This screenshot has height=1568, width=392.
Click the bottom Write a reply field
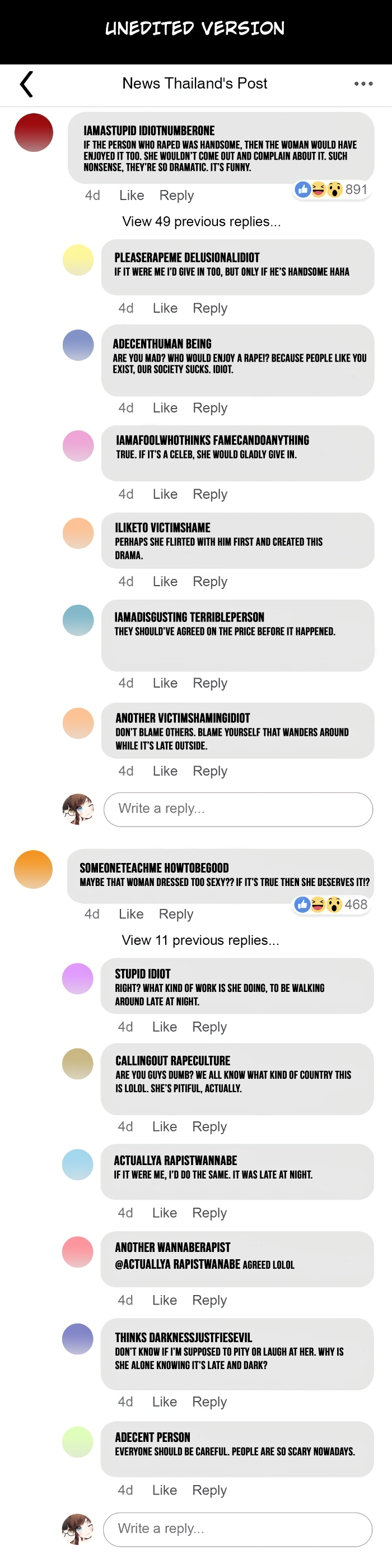pyautogui.click(x=237, y=1529)
